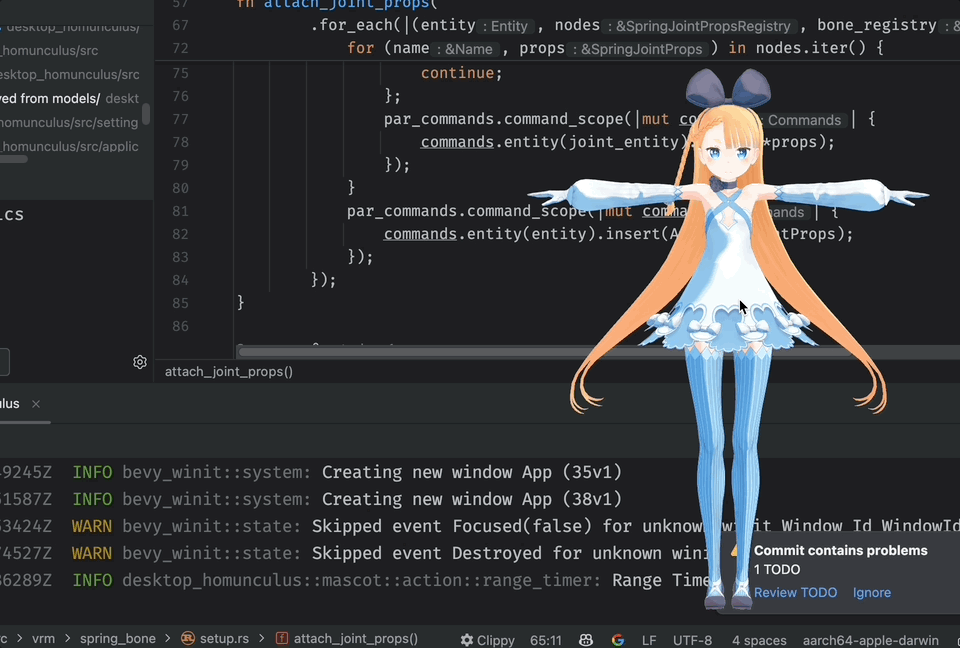Click the 'continue;' statement on line 75
The height and width of the screenshot is (648, 960).
461,73
